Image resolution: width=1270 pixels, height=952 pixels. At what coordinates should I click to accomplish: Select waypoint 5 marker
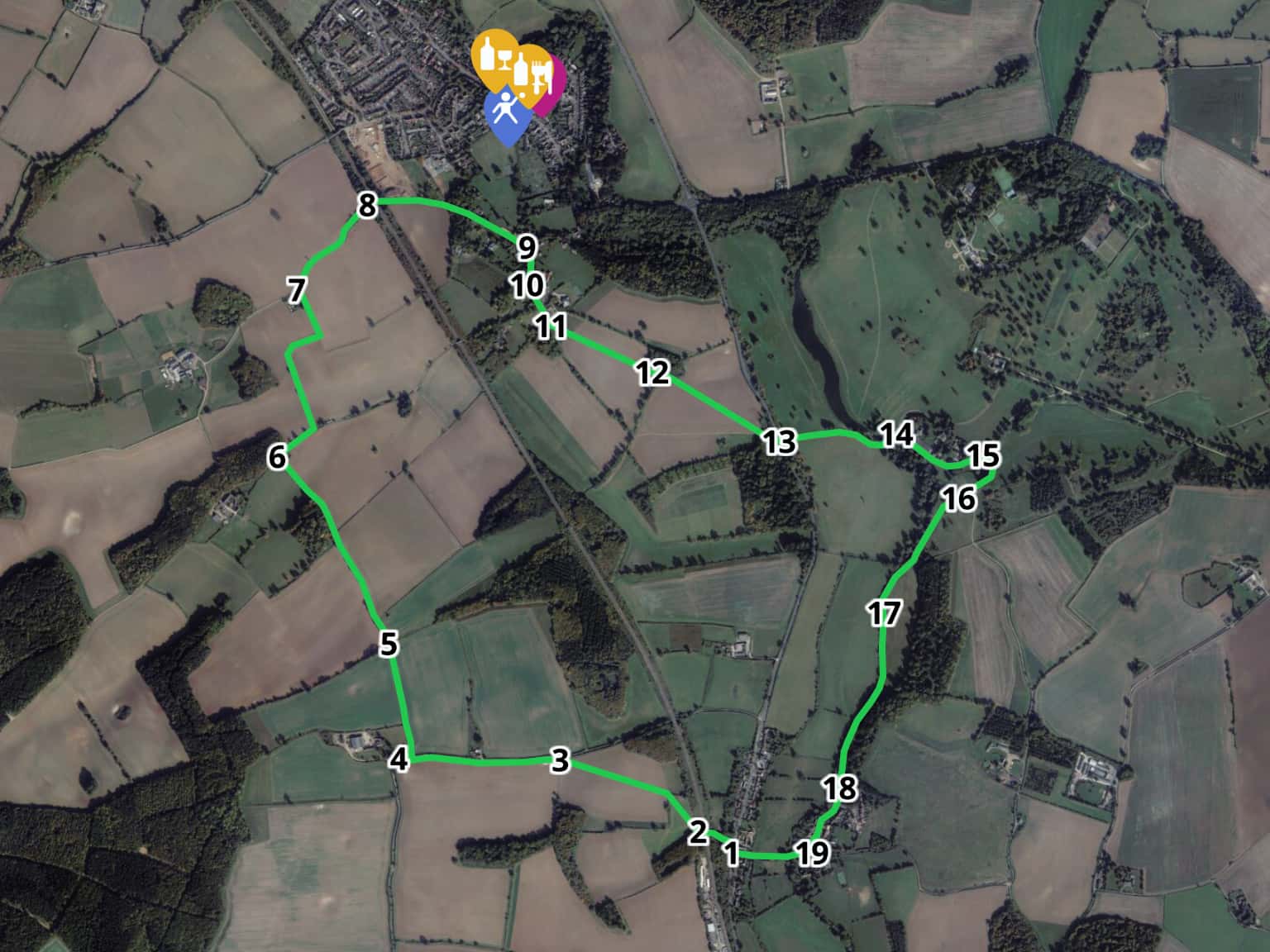click(x=389, y=644)
